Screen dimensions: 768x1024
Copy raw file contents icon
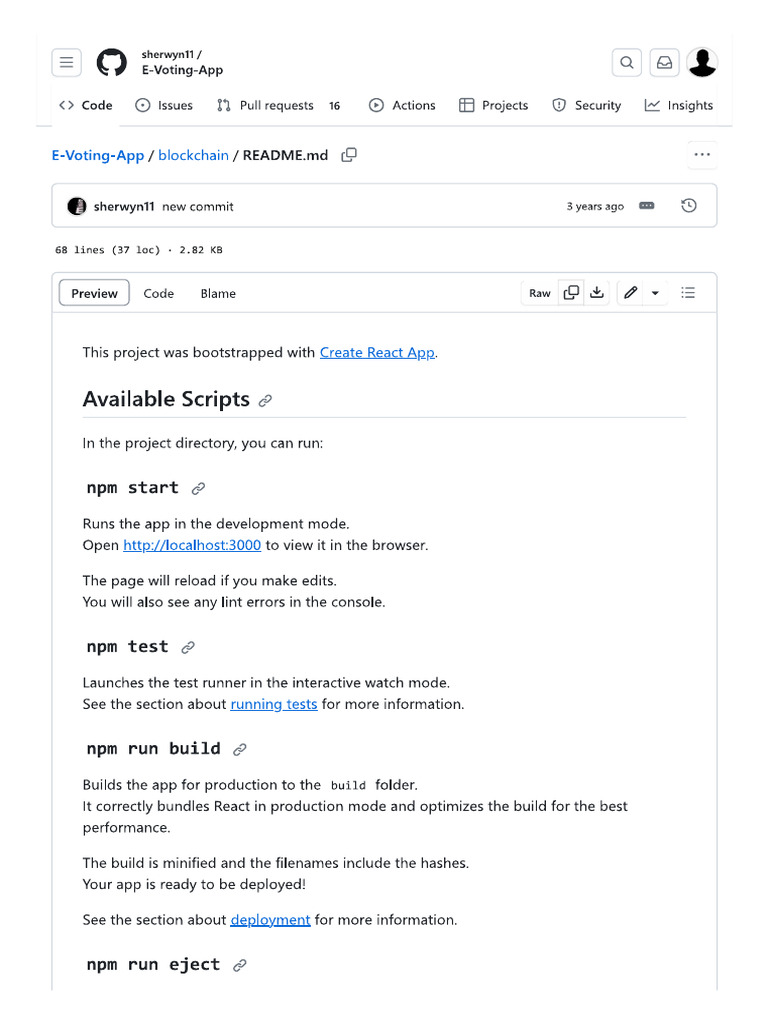pos(571,293)
